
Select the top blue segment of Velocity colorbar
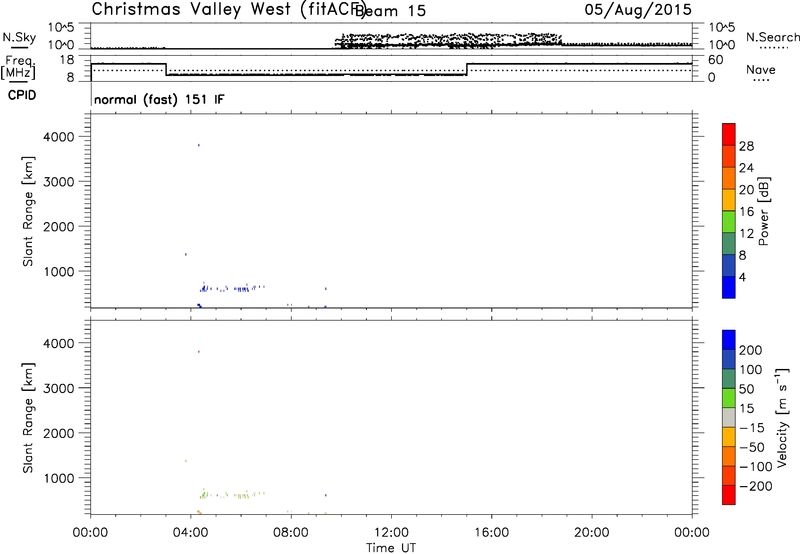(x=729, y=340)
